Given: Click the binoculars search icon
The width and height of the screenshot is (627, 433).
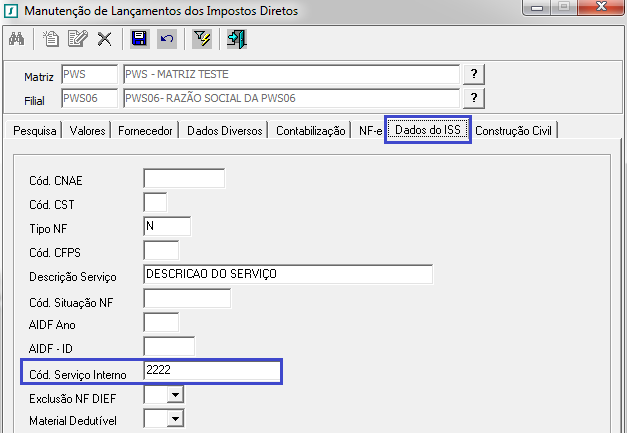Looking at the screenshot, I should (17, 39).
